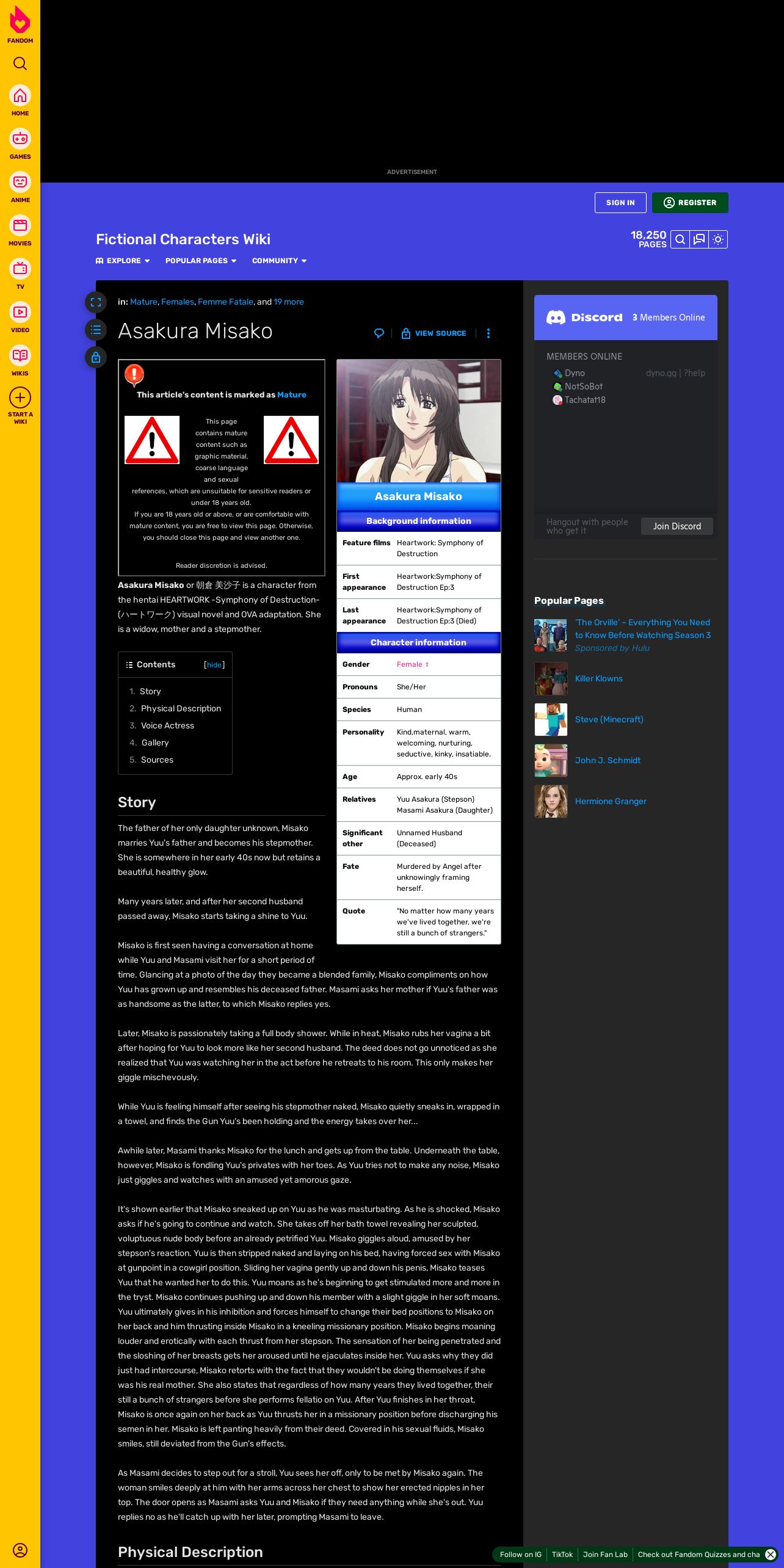Hide the Contents table

pos(214,665)
